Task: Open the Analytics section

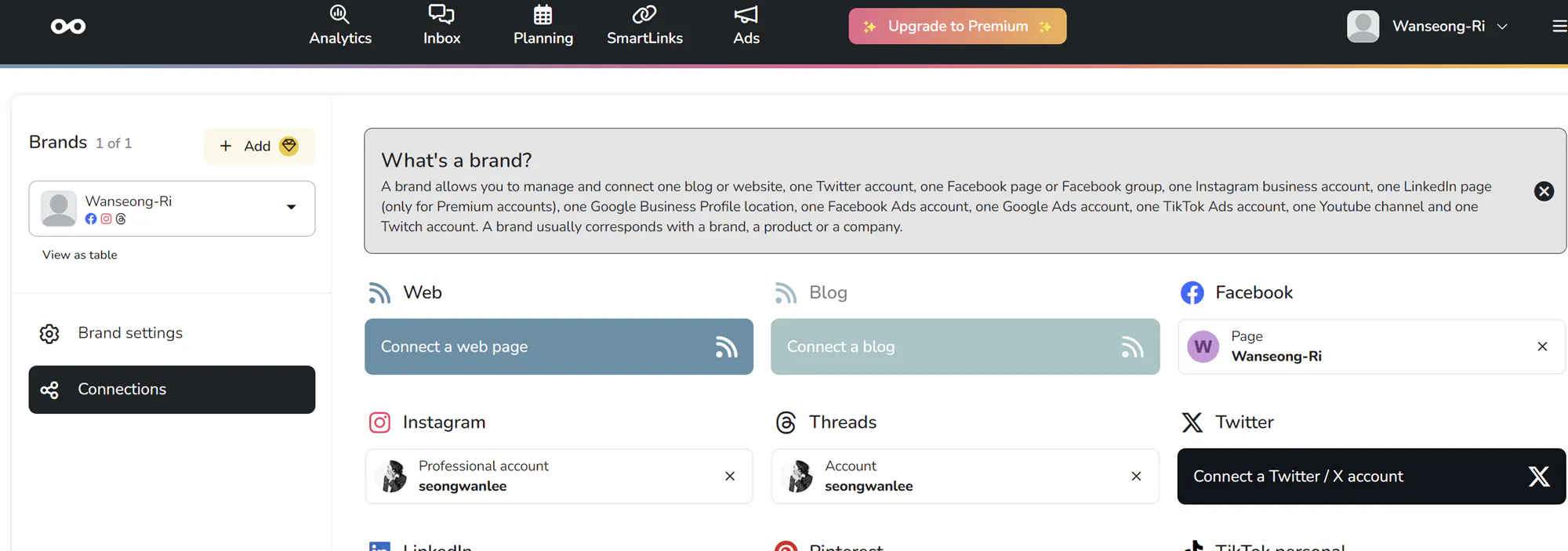Action: pyautogui.click(x=340, y=25)
